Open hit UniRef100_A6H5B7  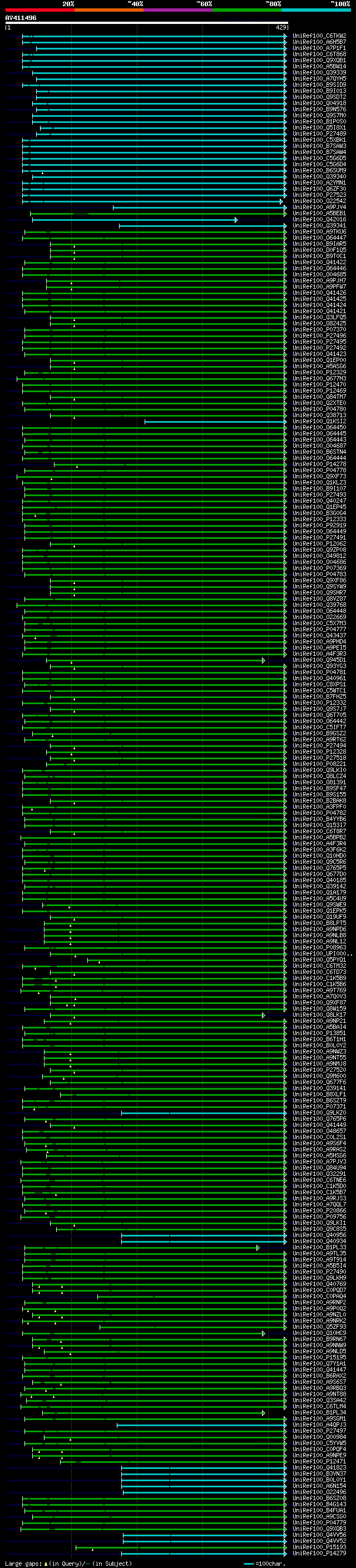[319, 42]
